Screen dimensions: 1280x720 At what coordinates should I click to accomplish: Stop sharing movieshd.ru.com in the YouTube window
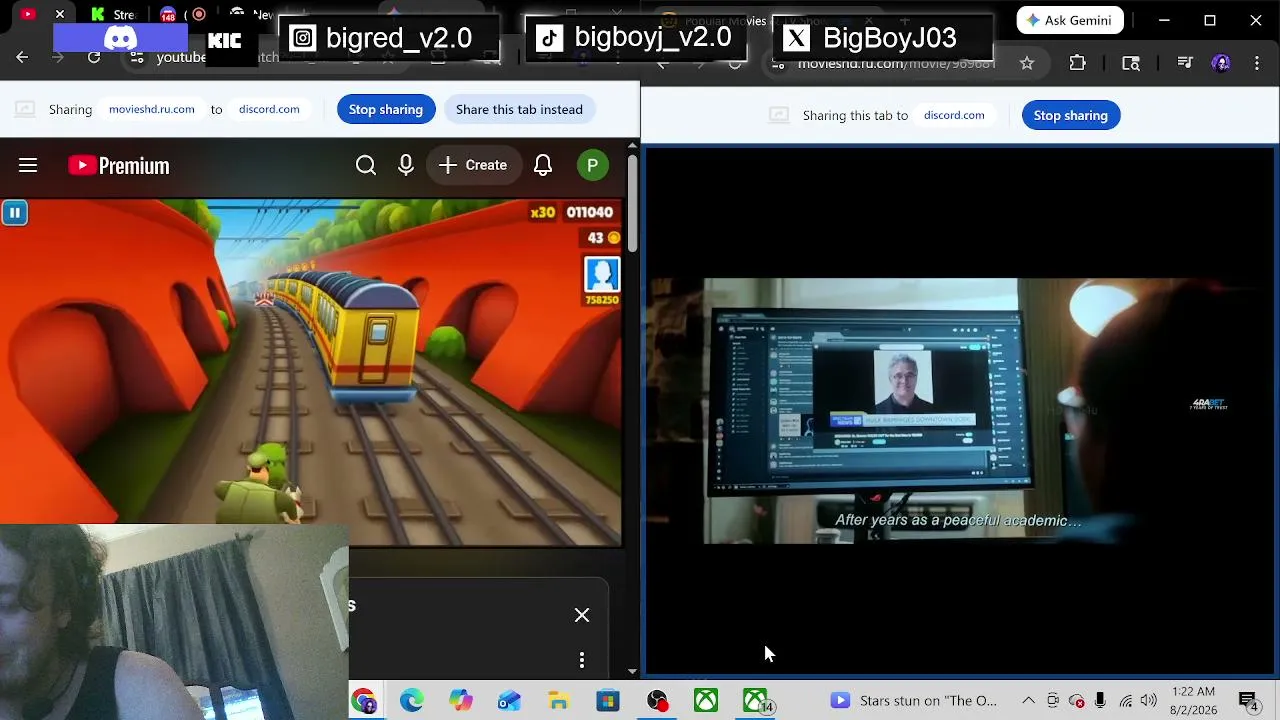[386, 109]
